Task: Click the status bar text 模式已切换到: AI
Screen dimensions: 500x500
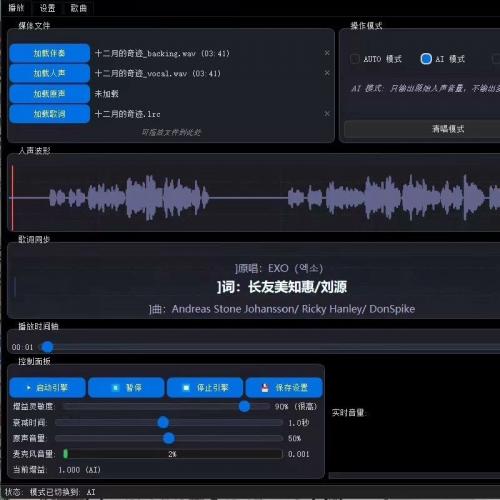Action: [x=62, y=492]
